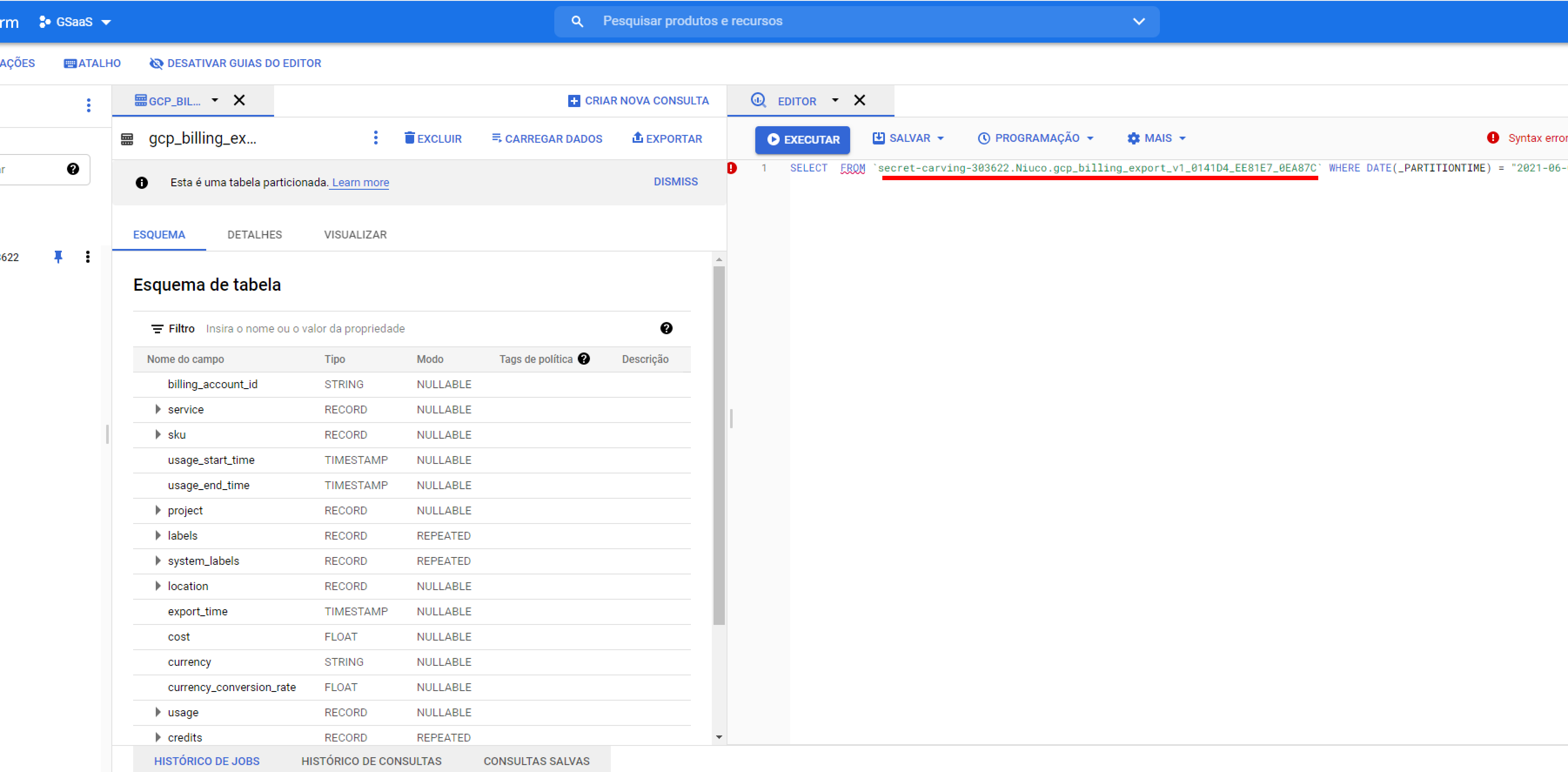The image size is (1568, 772).
Task: Switch to the Detalhes tab
Action: [x=255, y=235]
